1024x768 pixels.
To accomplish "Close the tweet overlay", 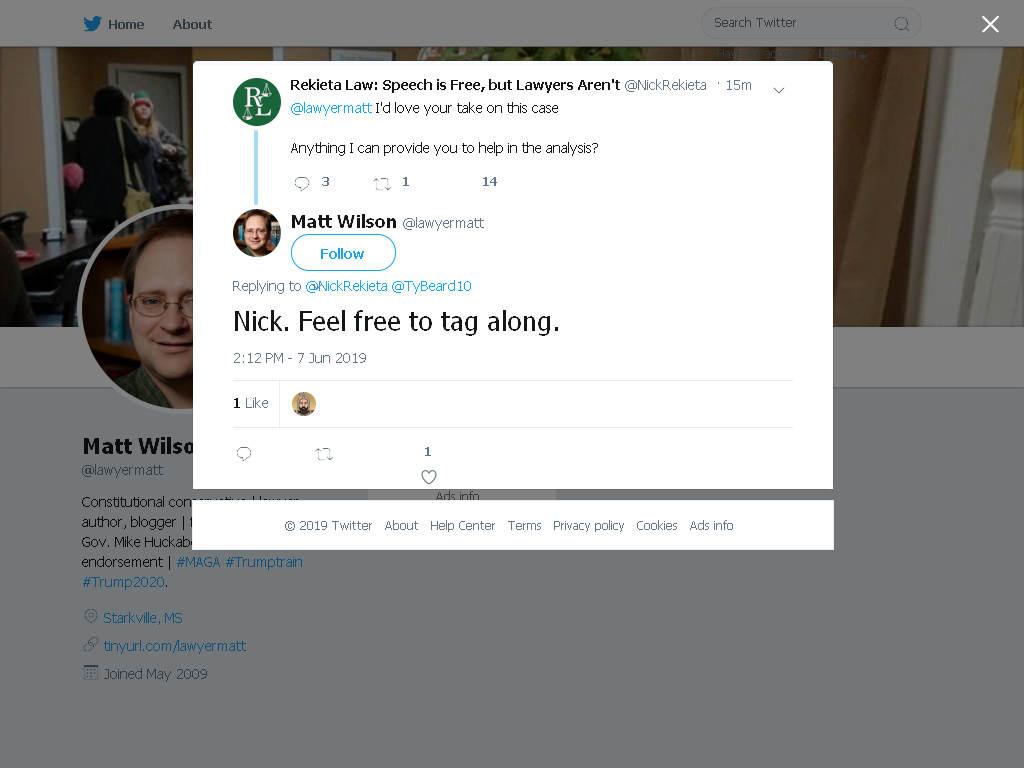I will (x=990, y=24).
